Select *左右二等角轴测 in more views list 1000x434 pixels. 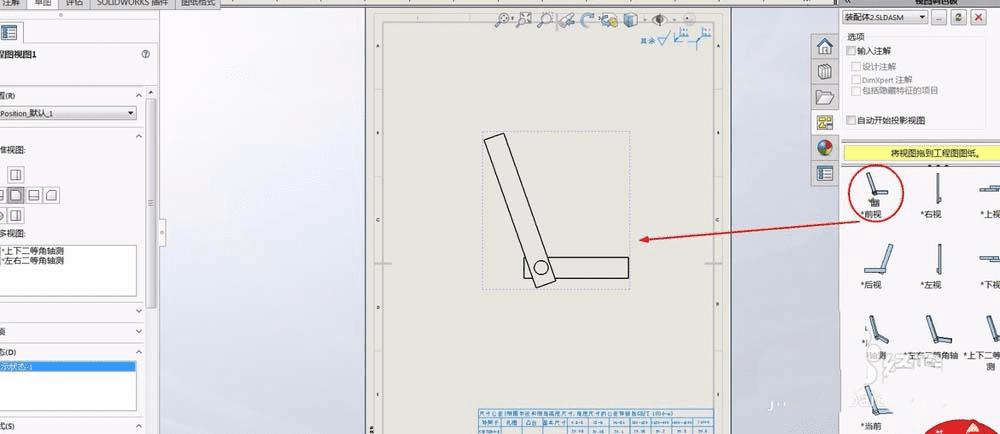pos(33,260)
